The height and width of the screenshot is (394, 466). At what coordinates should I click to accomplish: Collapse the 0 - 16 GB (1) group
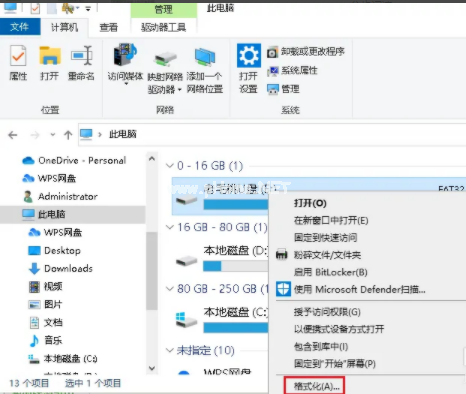click(x=170, y=166)
